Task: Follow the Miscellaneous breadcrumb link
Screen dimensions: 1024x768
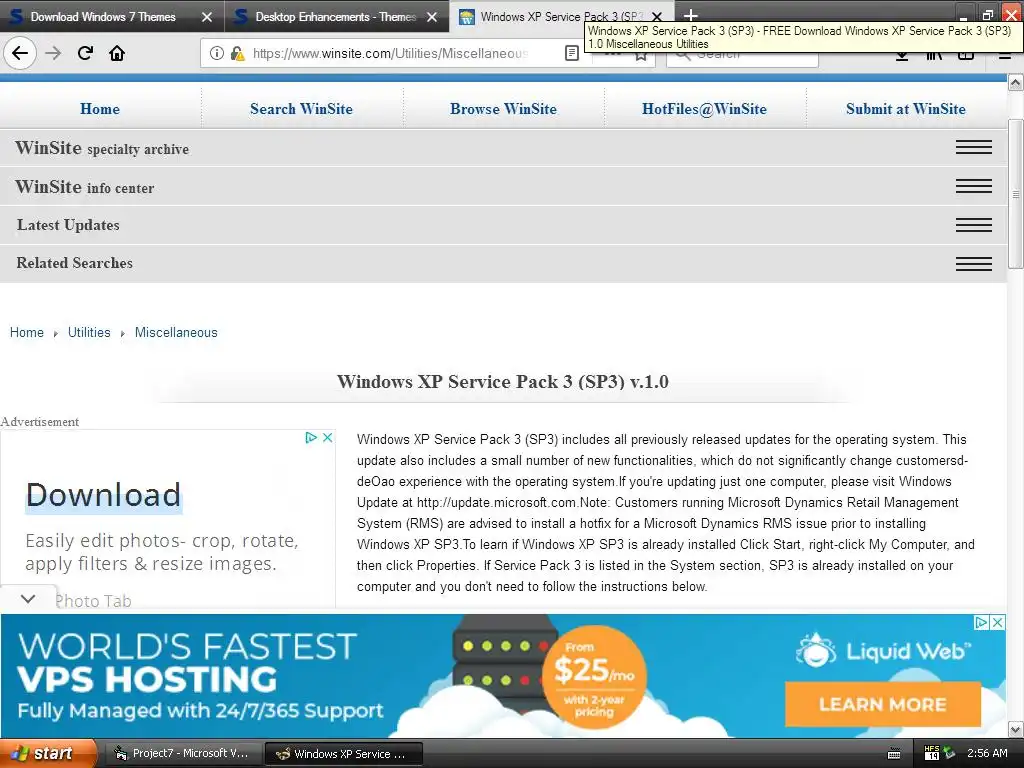Action: point(176,332)
